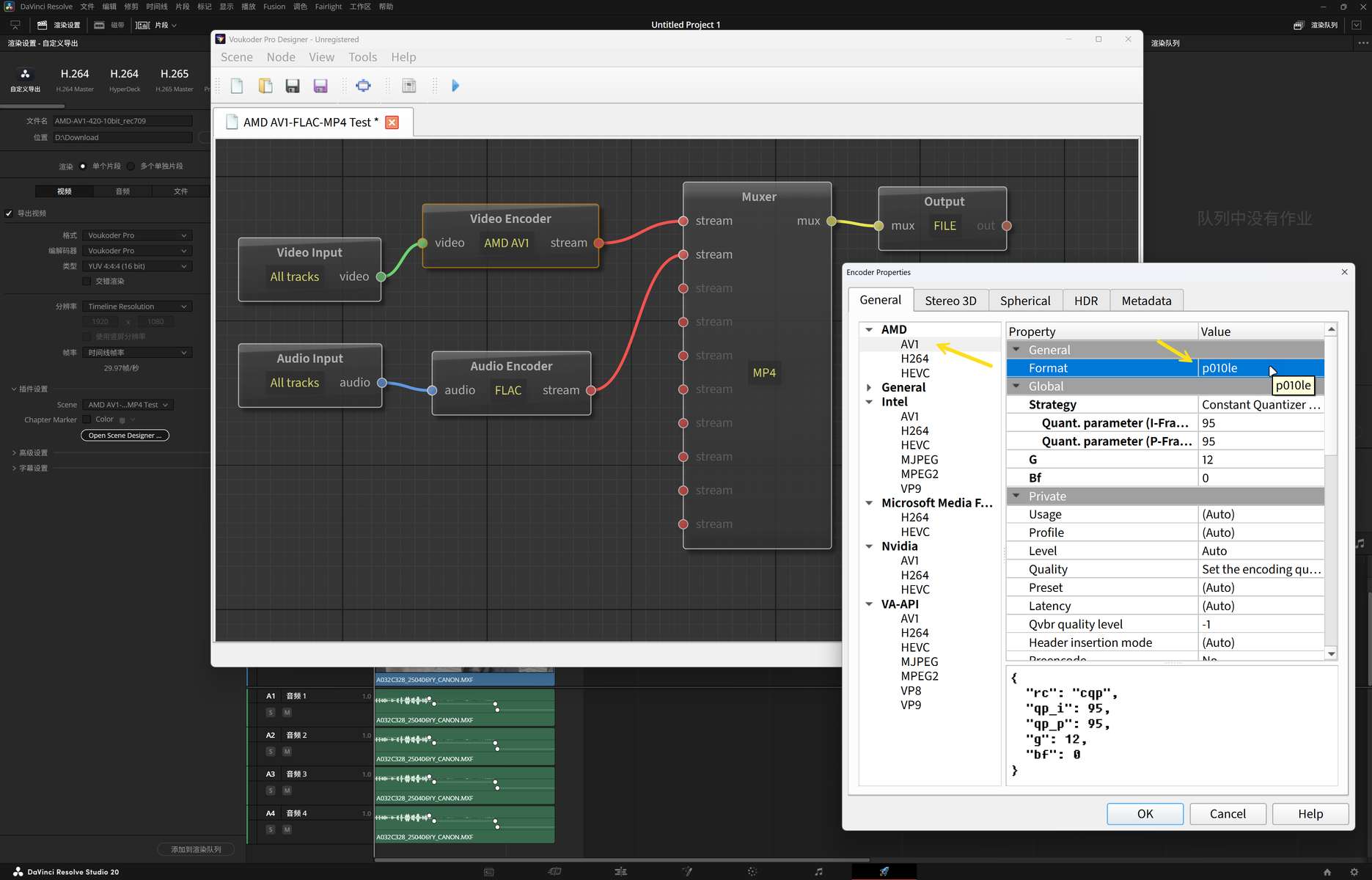Close the AMD AV1-FLAC-MP4 Test tab

click(392, 122)
